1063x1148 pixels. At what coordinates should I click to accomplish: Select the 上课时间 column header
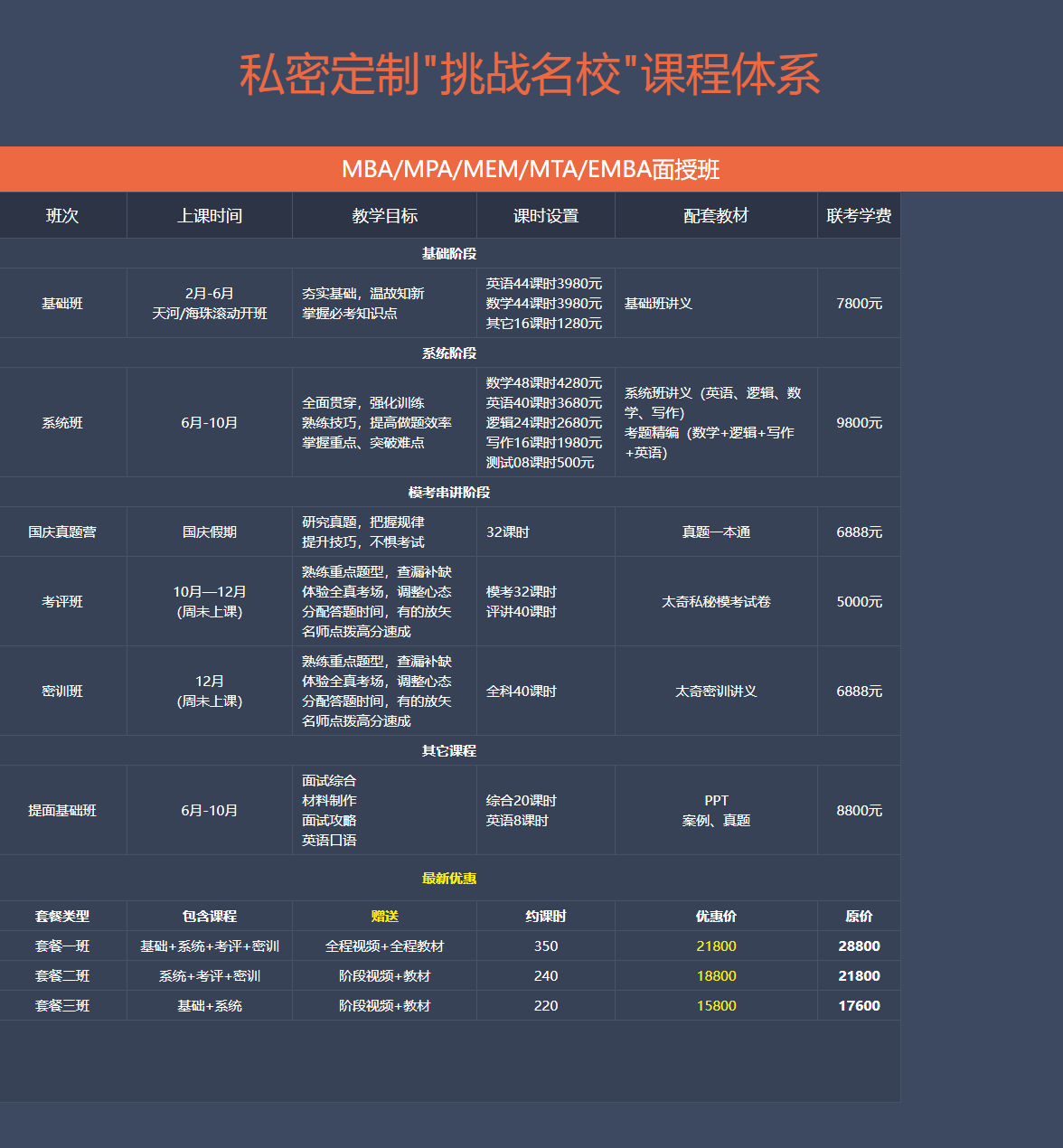coord(209,216)
